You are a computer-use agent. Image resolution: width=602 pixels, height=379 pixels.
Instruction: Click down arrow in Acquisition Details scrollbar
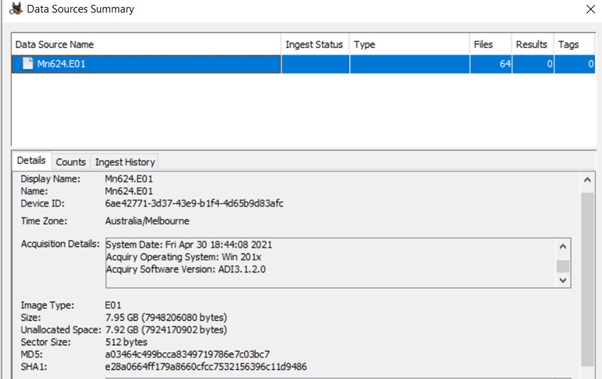click(x=563, y=280)
